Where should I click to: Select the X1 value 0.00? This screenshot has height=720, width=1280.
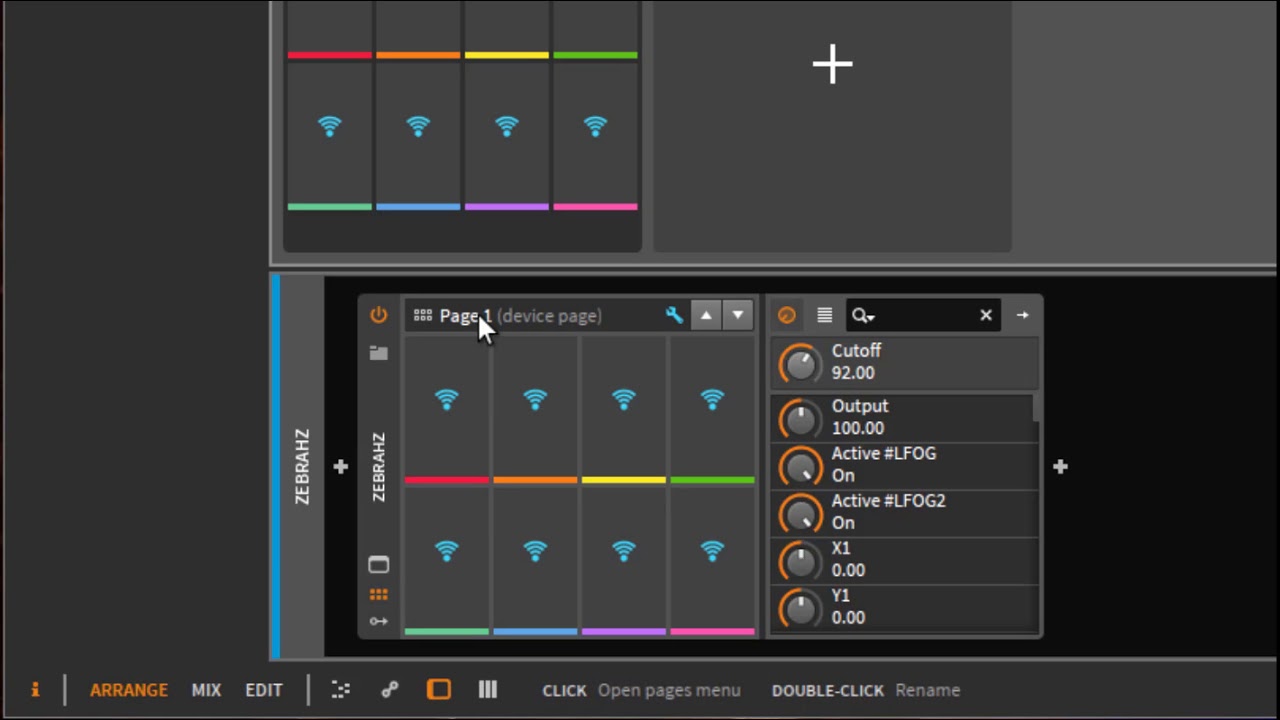coord(848,570)
